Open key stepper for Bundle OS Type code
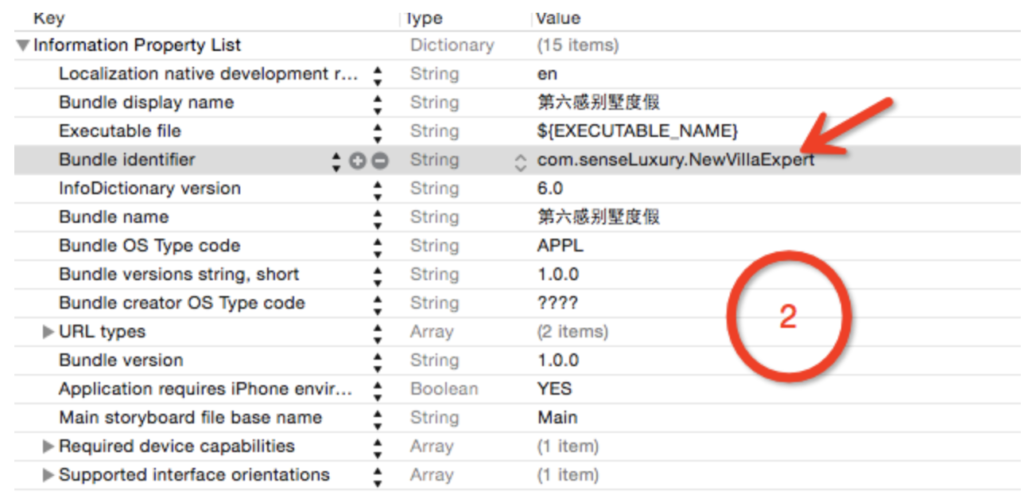The width and height of the screenshot is (1024, 495). point(377,247)
